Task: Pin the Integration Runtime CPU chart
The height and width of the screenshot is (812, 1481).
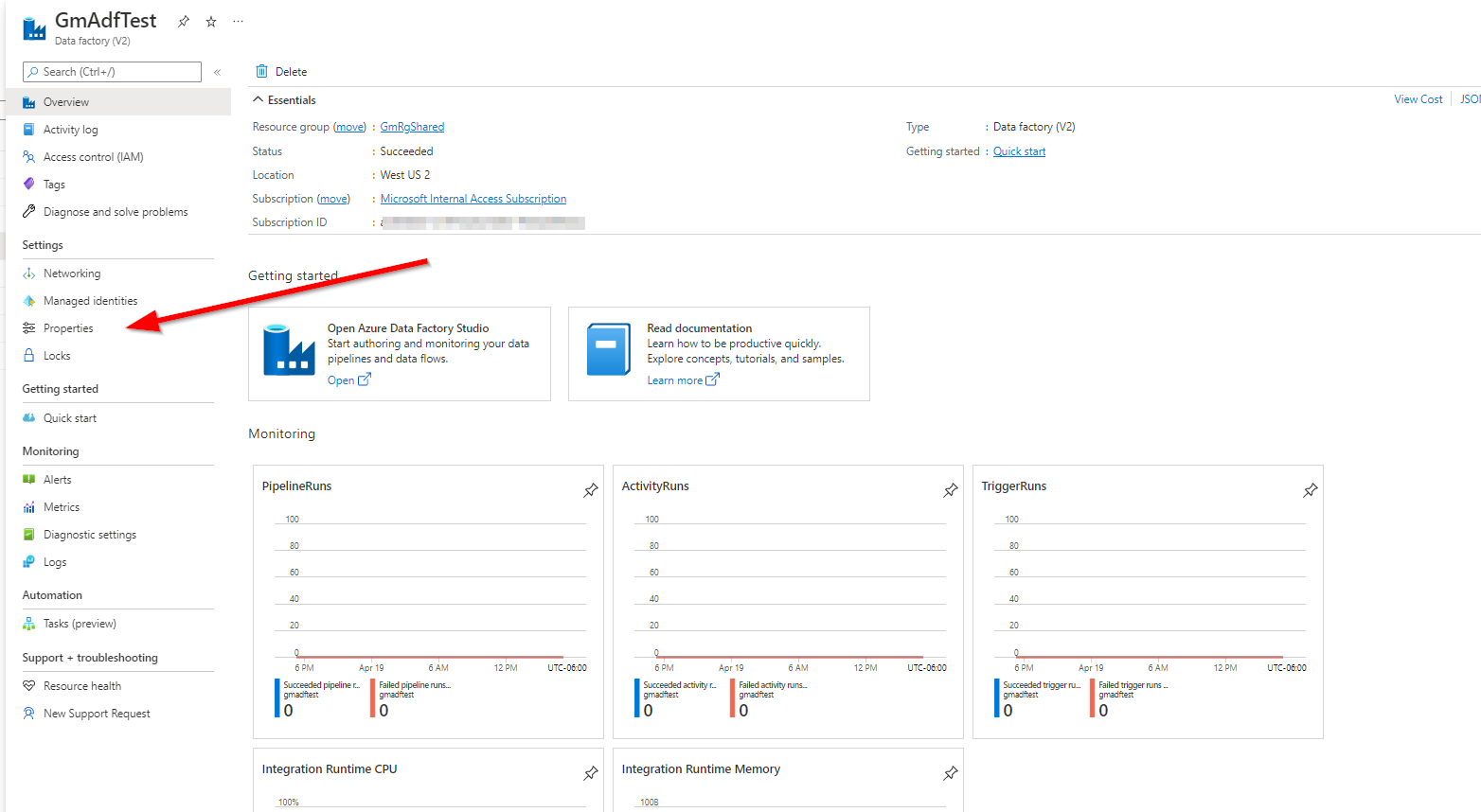Action: coord(590,773)
